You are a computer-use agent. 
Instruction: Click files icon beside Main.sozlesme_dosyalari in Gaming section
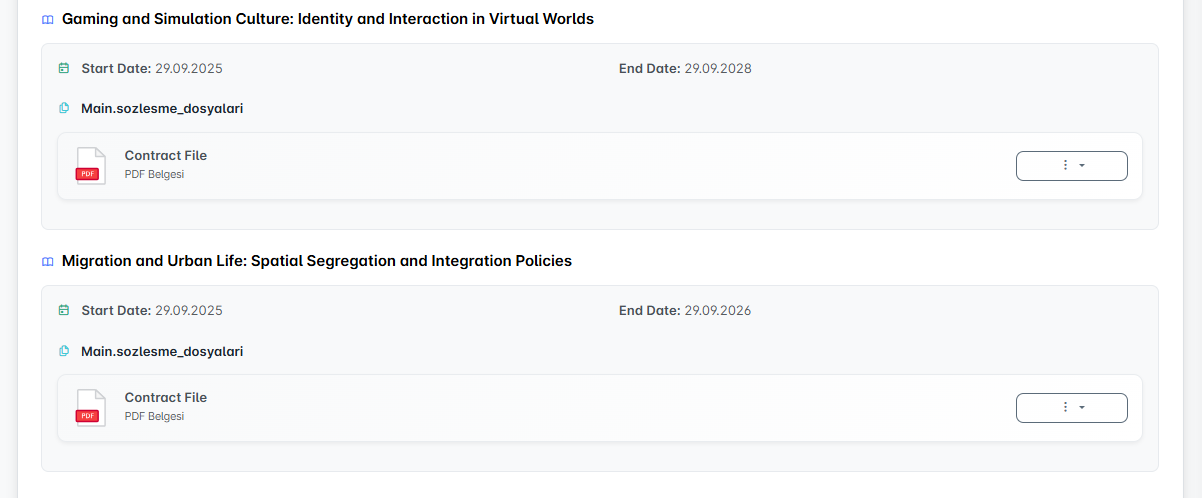point(64,108)
